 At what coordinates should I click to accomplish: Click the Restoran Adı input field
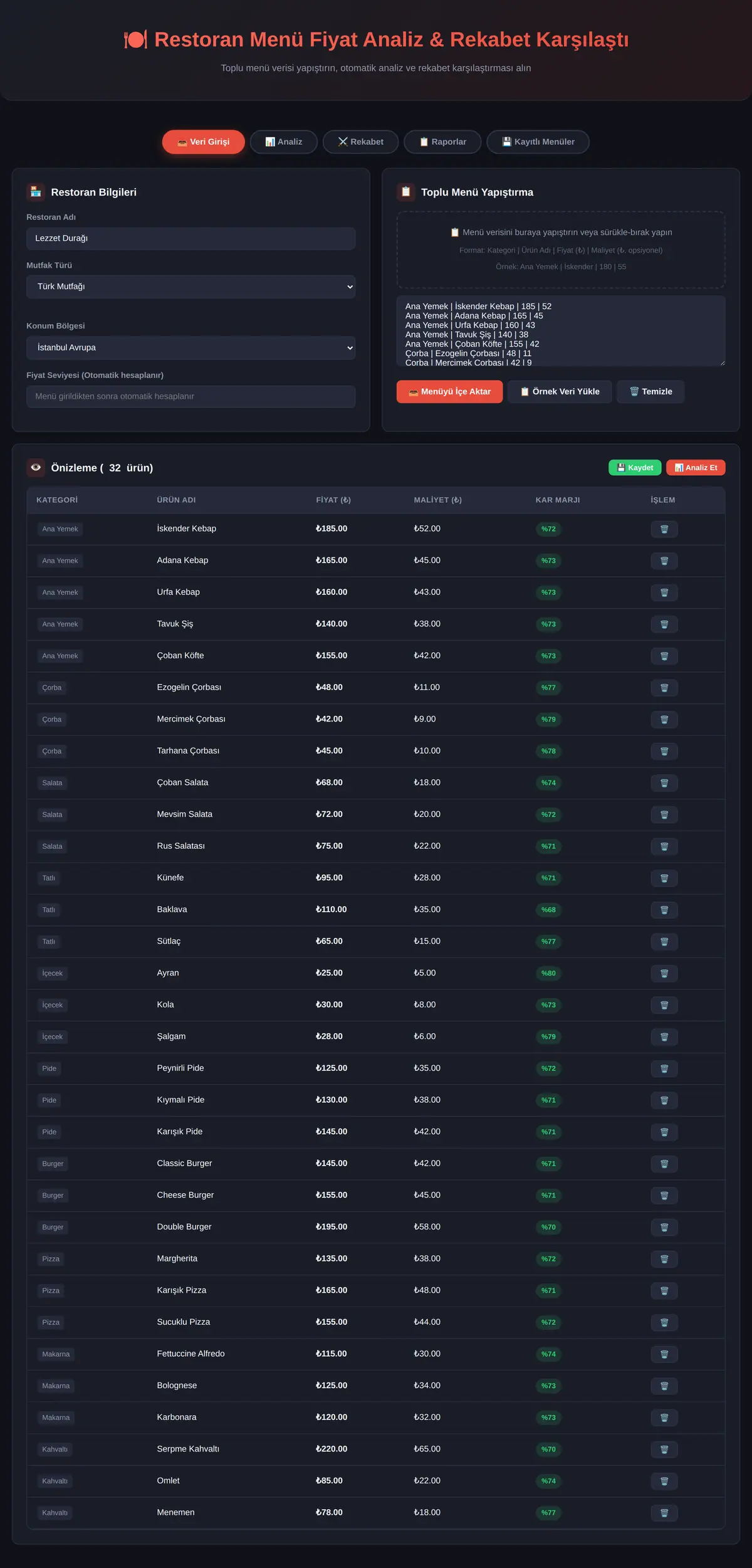pyautogui.click(x=191, y=238)
